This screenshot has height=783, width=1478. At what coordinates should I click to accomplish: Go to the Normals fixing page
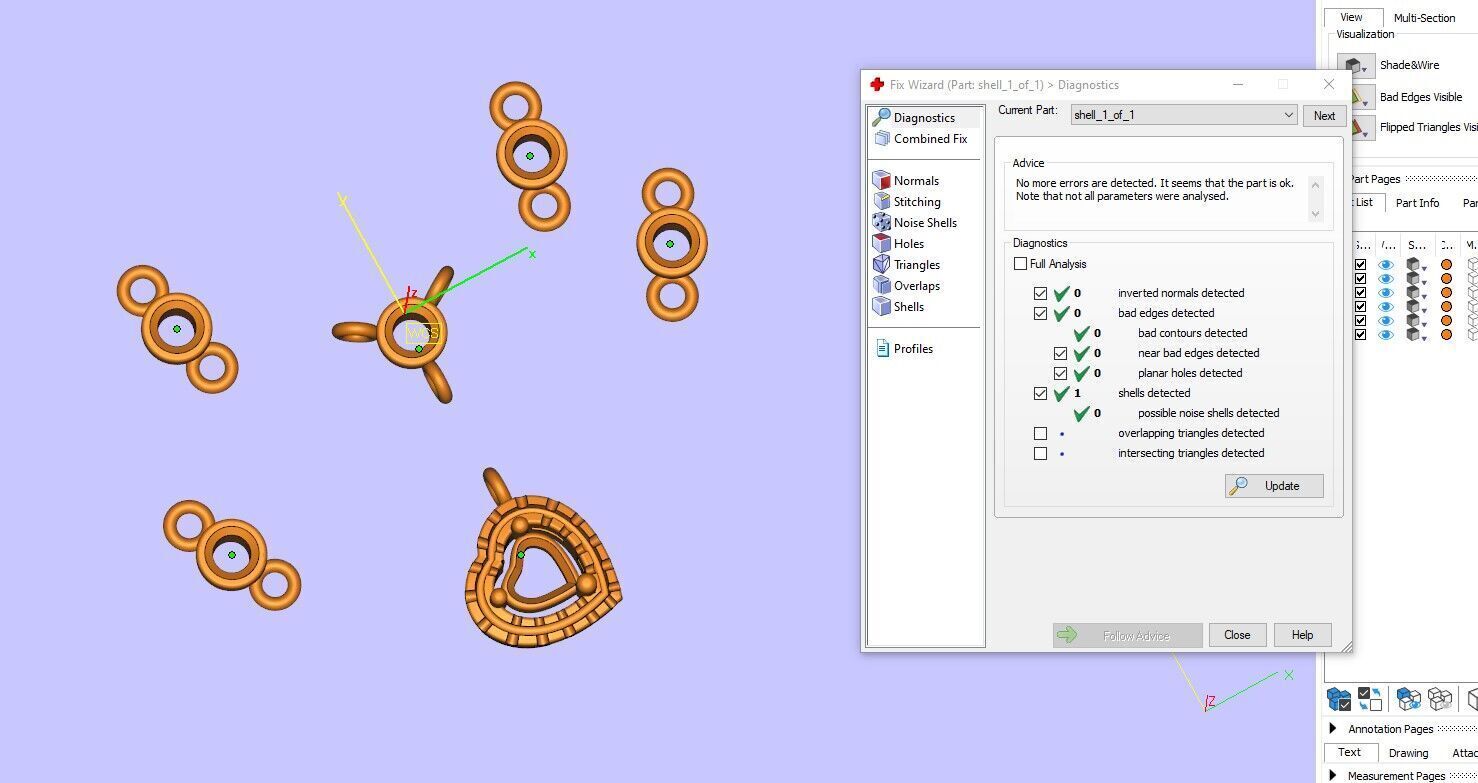click(x=906, y=181)
